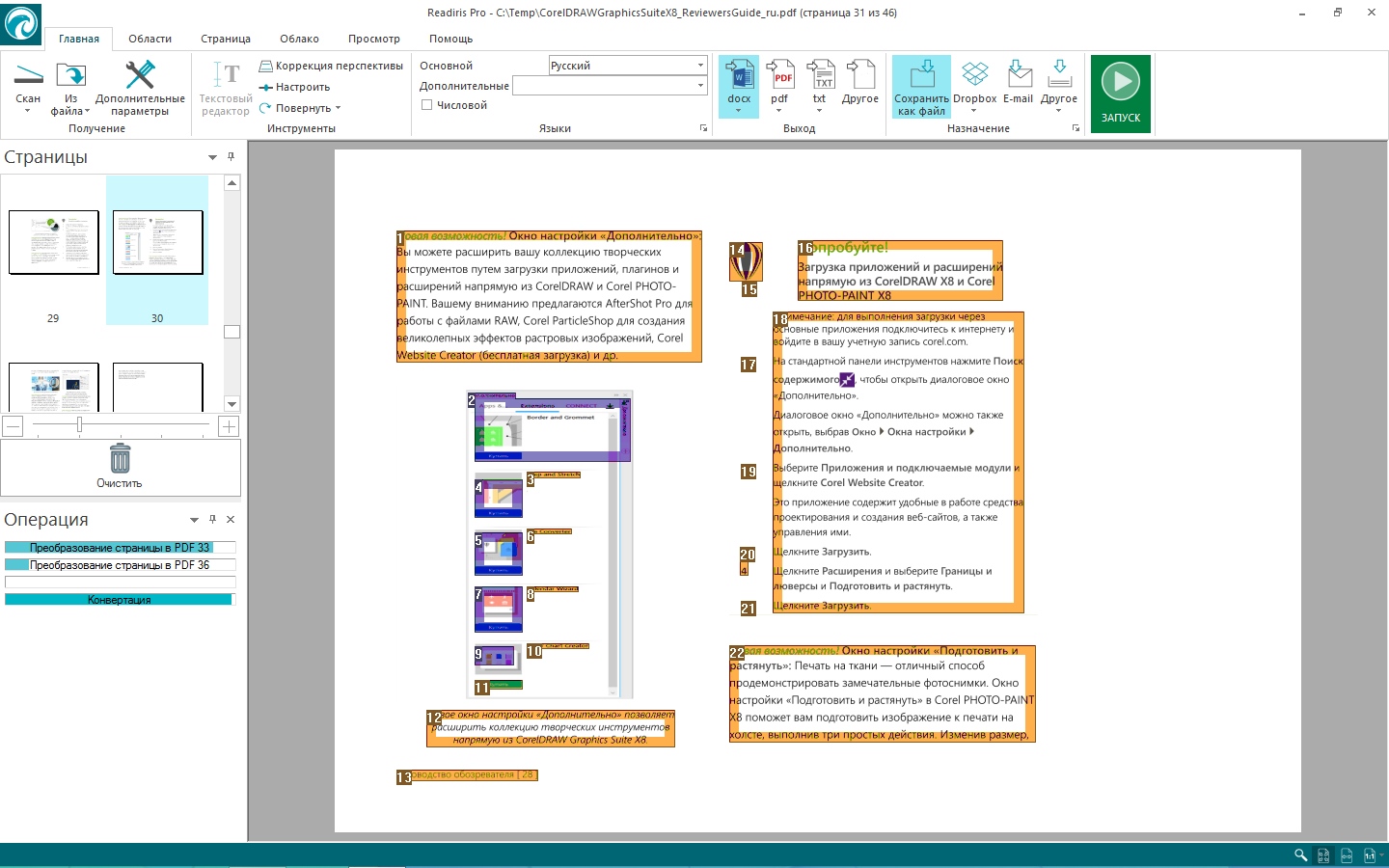Screen dimensions: 1389x868
Task: Expand the Повернуть rotation options arrow
Action: coord(338,108)
